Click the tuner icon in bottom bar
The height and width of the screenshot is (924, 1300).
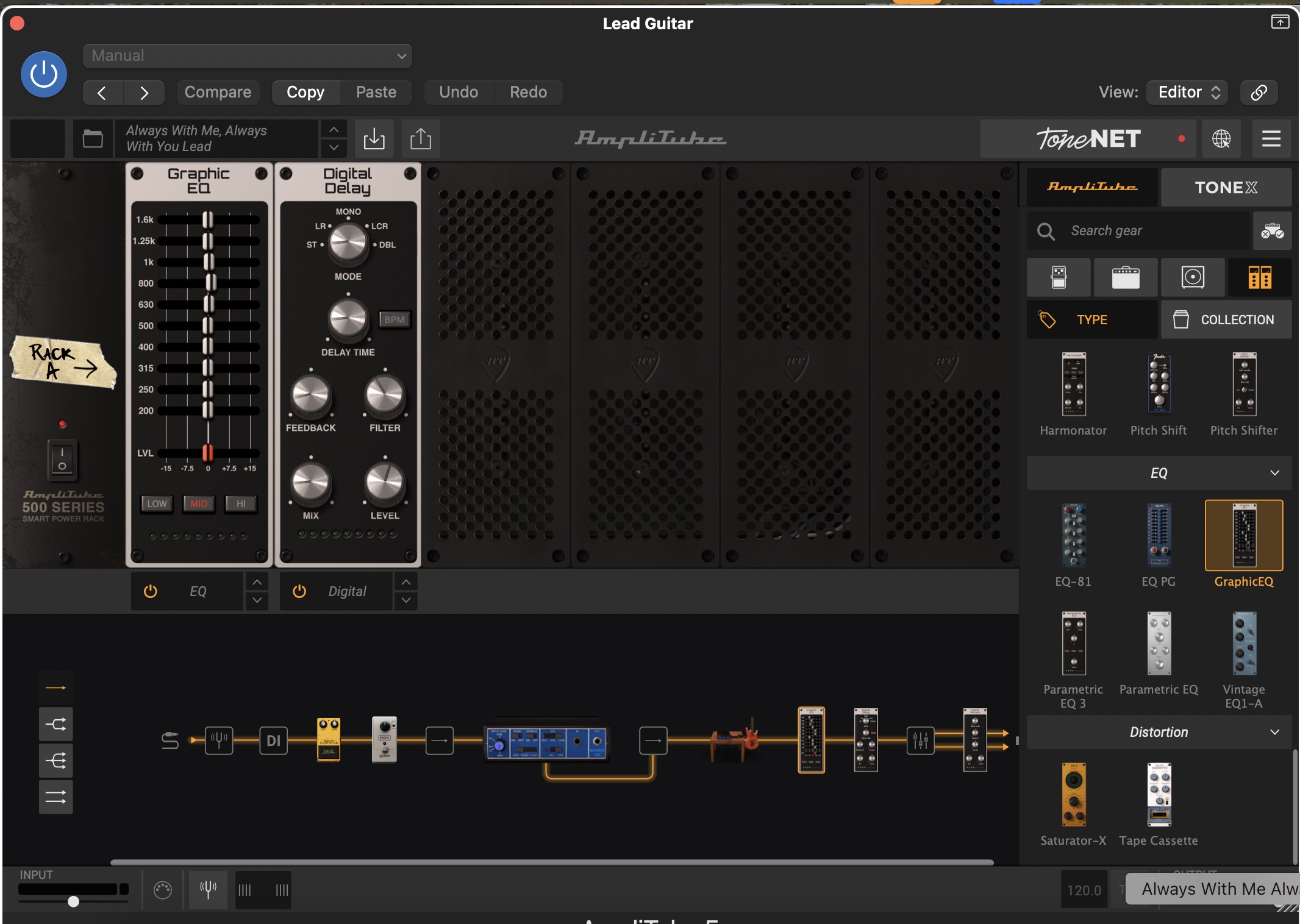[208, 890]
